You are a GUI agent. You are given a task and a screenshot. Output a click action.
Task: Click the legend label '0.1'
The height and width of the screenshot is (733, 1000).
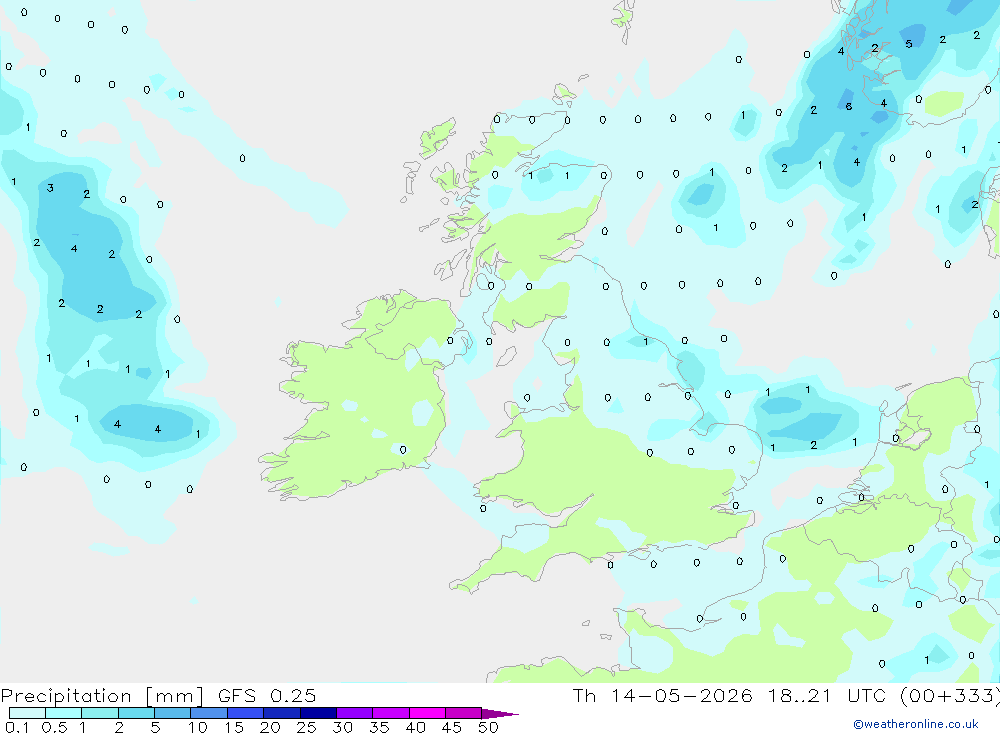coord(17,727)
